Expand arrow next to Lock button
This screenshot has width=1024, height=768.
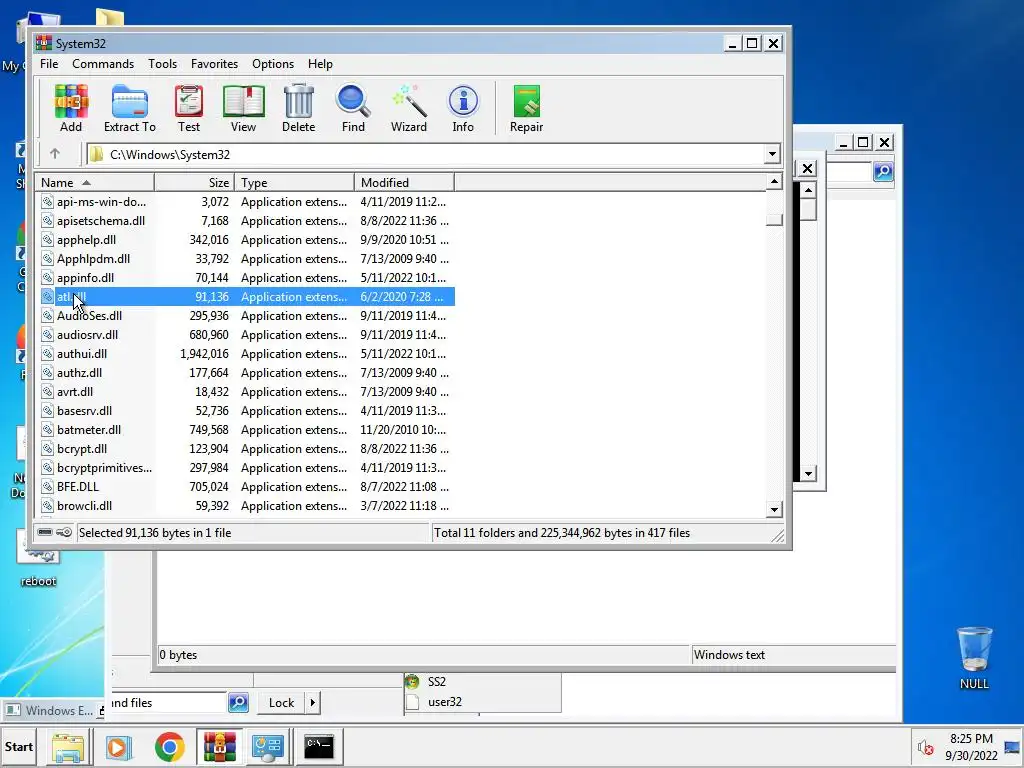(312, 703)
